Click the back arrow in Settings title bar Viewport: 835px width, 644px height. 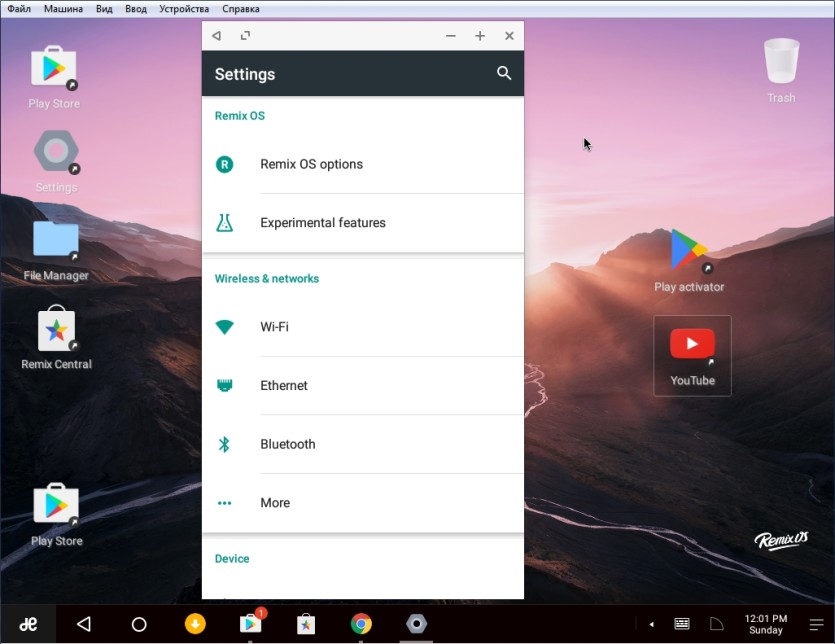(216, 36)
